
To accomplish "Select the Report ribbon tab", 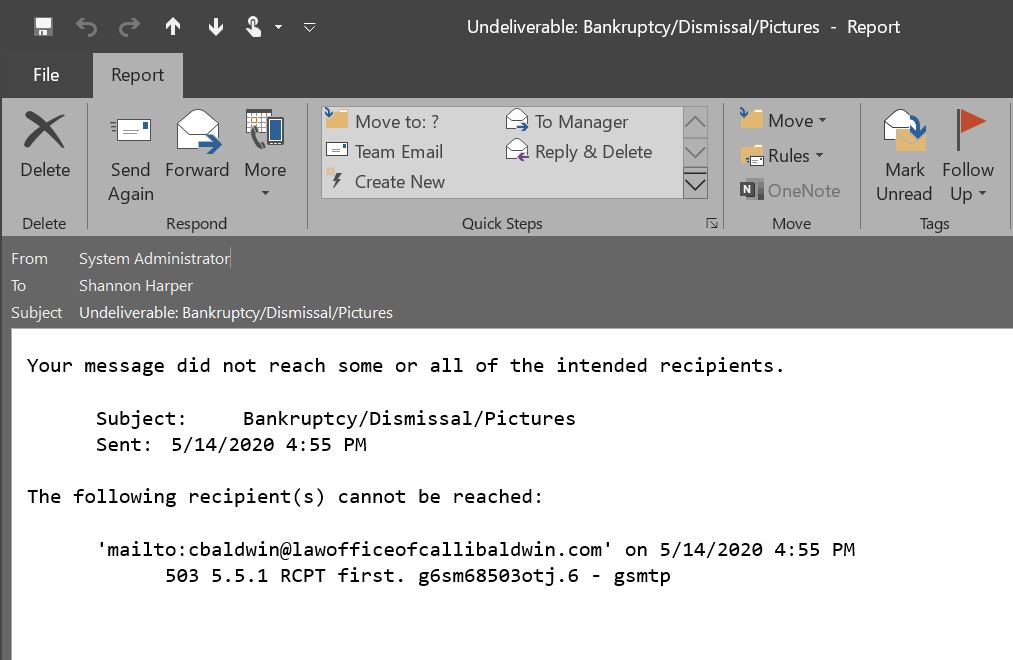I will coord(137,74).
